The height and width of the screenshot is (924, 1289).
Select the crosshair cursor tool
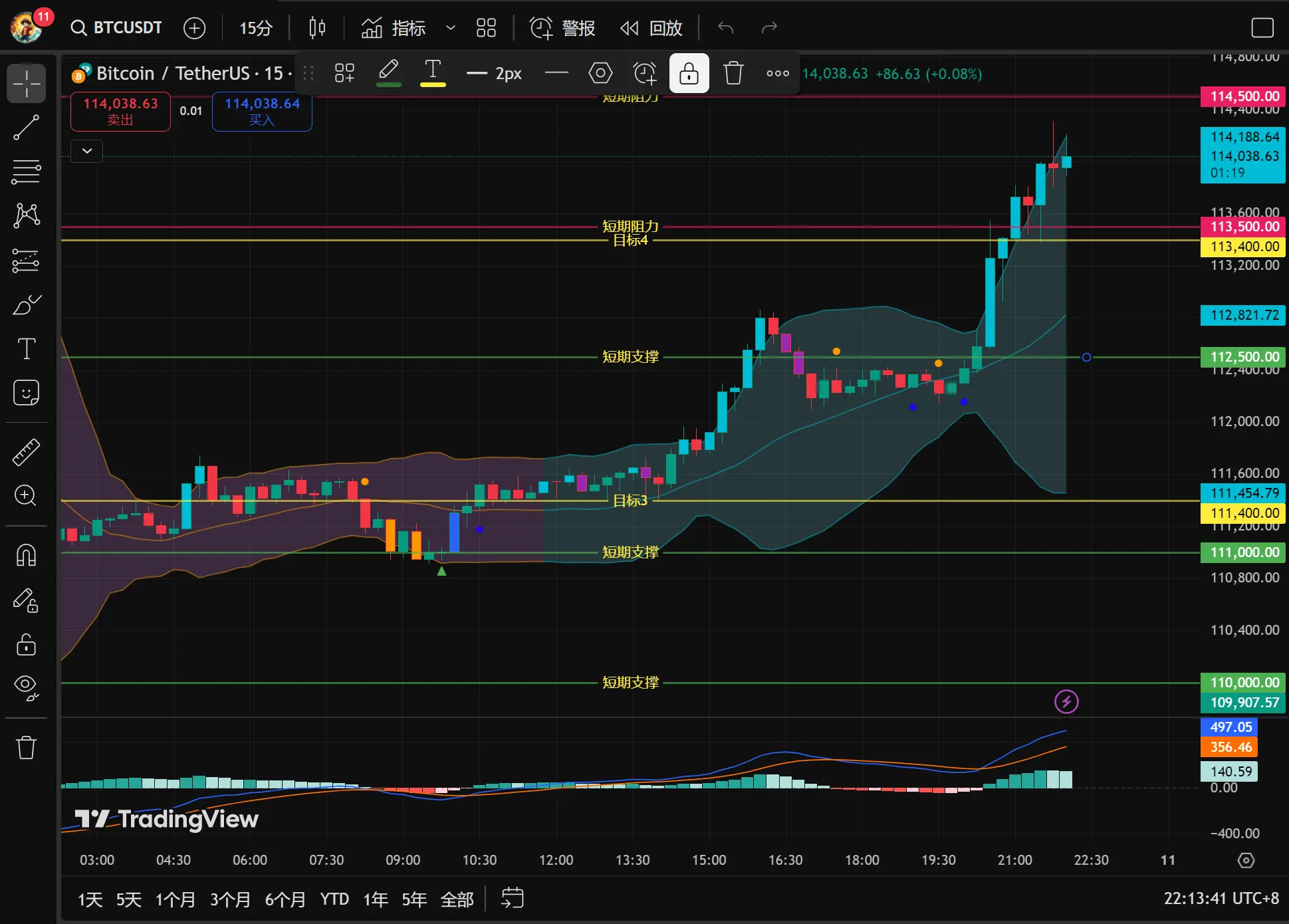27,84
